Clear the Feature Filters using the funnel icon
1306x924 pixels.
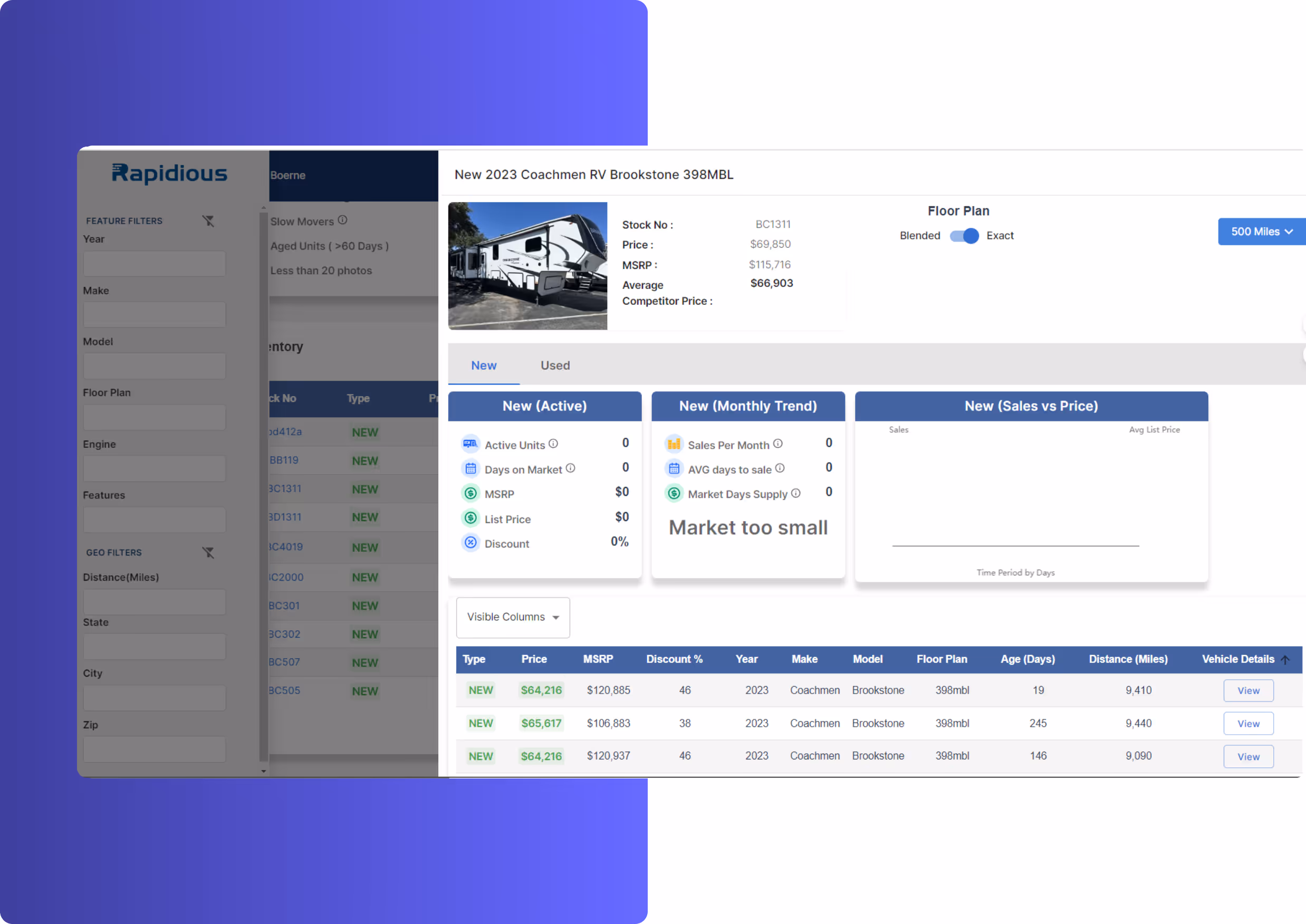(208, 221)
